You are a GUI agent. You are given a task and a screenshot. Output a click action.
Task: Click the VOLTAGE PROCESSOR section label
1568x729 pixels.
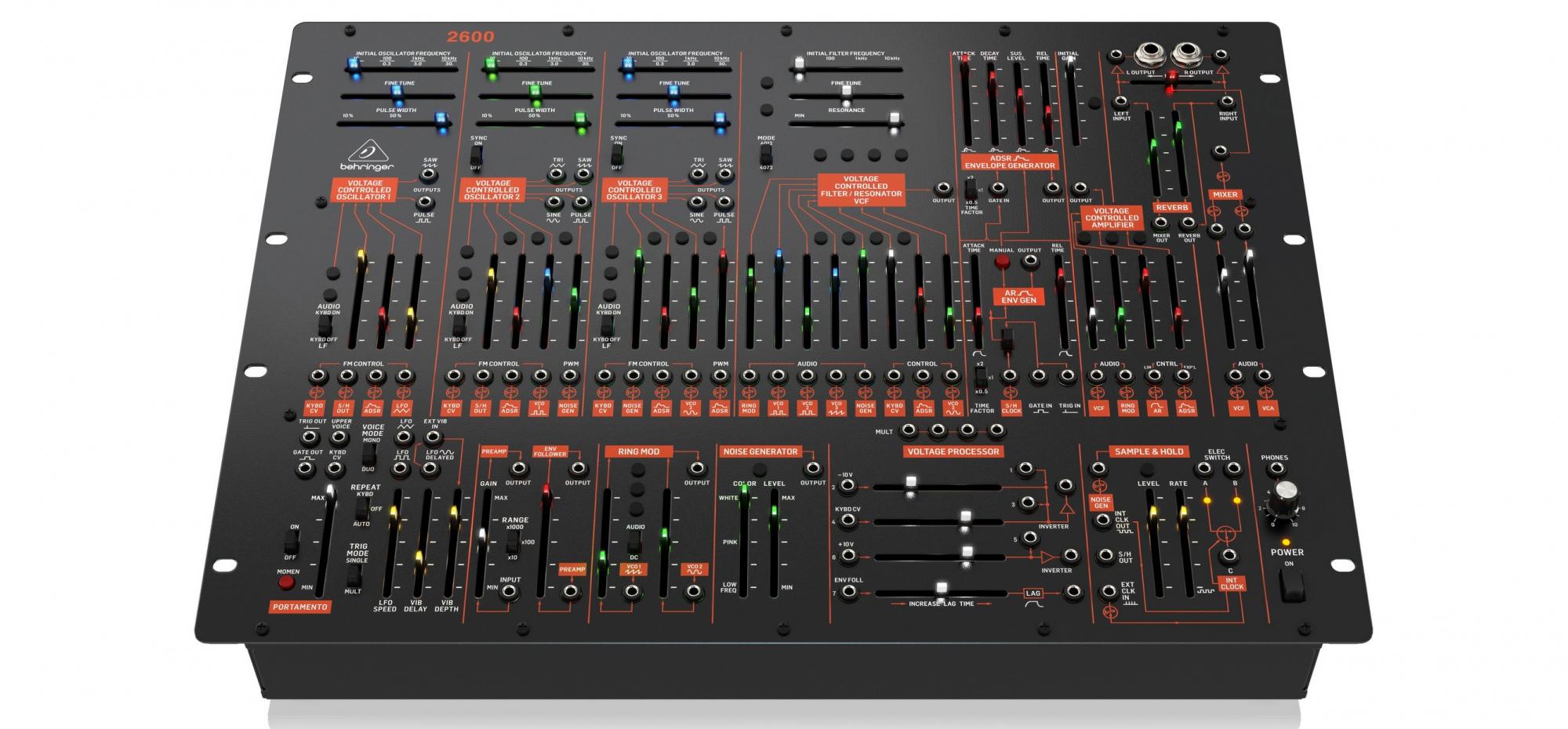coord(953,452)
